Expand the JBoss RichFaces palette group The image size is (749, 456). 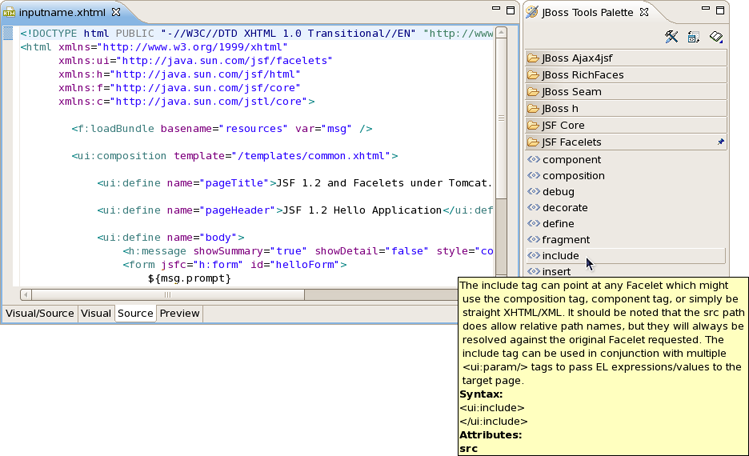click(626, 75)
